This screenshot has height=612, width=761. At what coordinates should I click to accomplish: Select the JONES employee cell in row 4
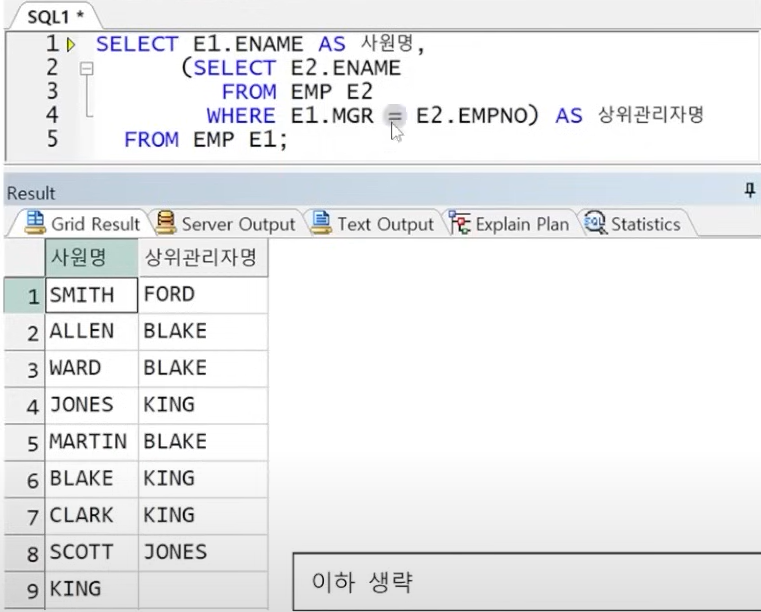click(x=92, y=405)
